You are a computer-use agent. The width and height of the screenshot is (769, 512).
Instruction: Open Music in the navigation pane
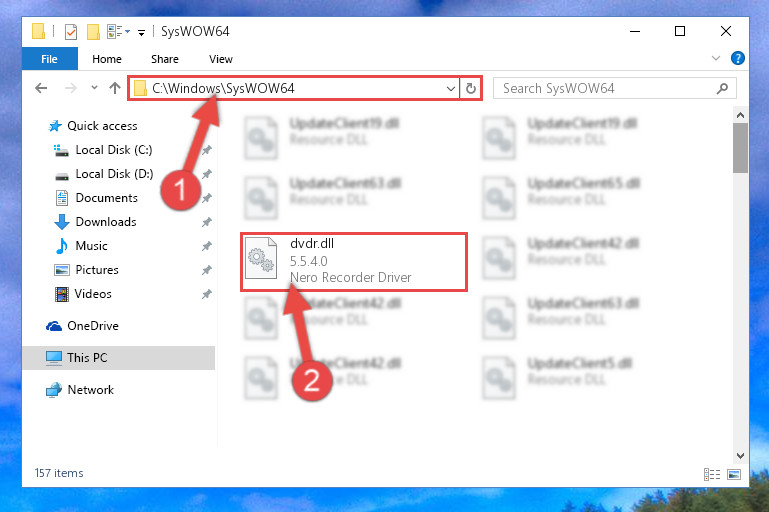[91, 246]
